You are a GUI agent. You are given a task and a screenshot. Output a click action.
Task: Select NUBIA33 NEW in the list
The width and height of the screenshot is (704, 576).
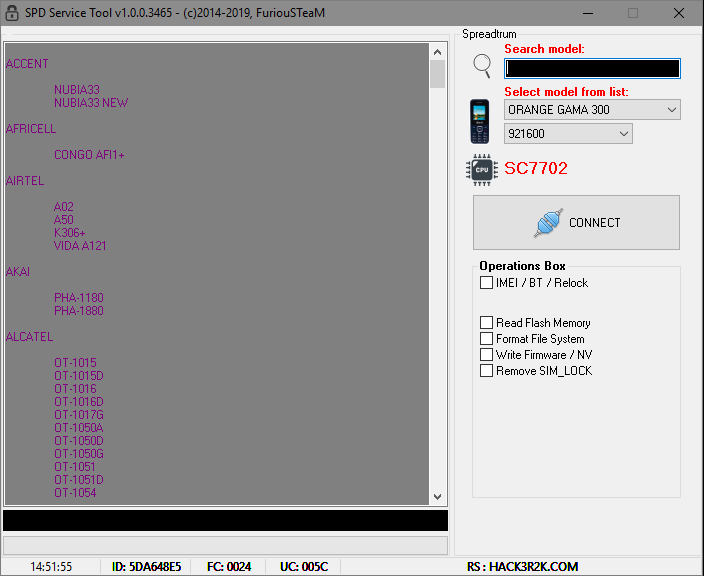pos(91,103)
